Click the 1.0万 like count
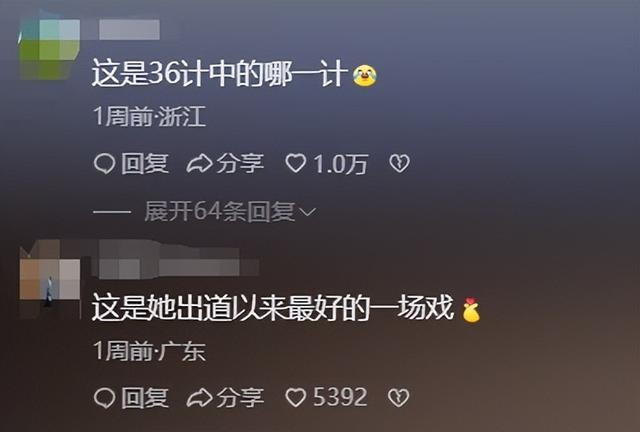 point(340,164)
